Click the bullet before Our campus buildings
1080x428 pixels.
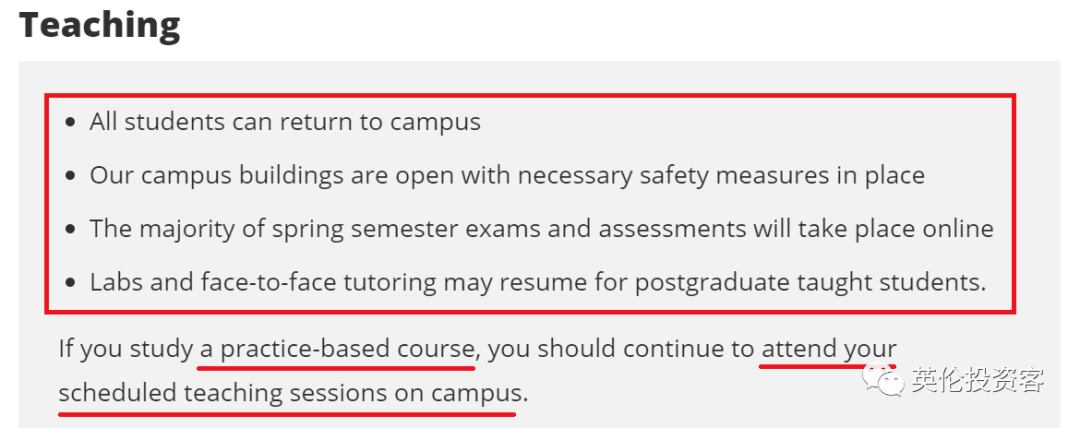tap(70, 176)
